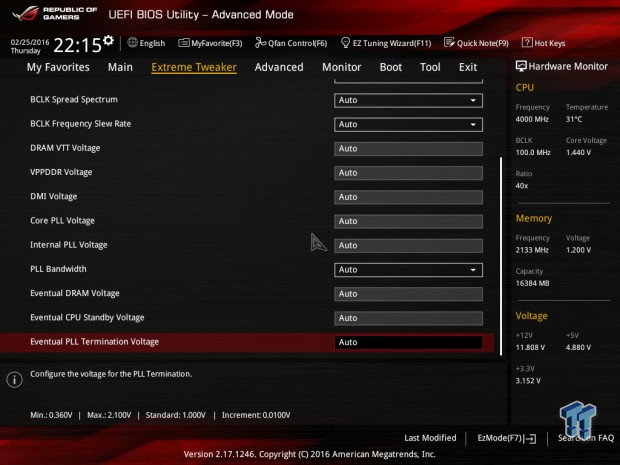Screen dimensions: 620x465
Task: Click the settings list scrollbar
Action: pos(501,256)
